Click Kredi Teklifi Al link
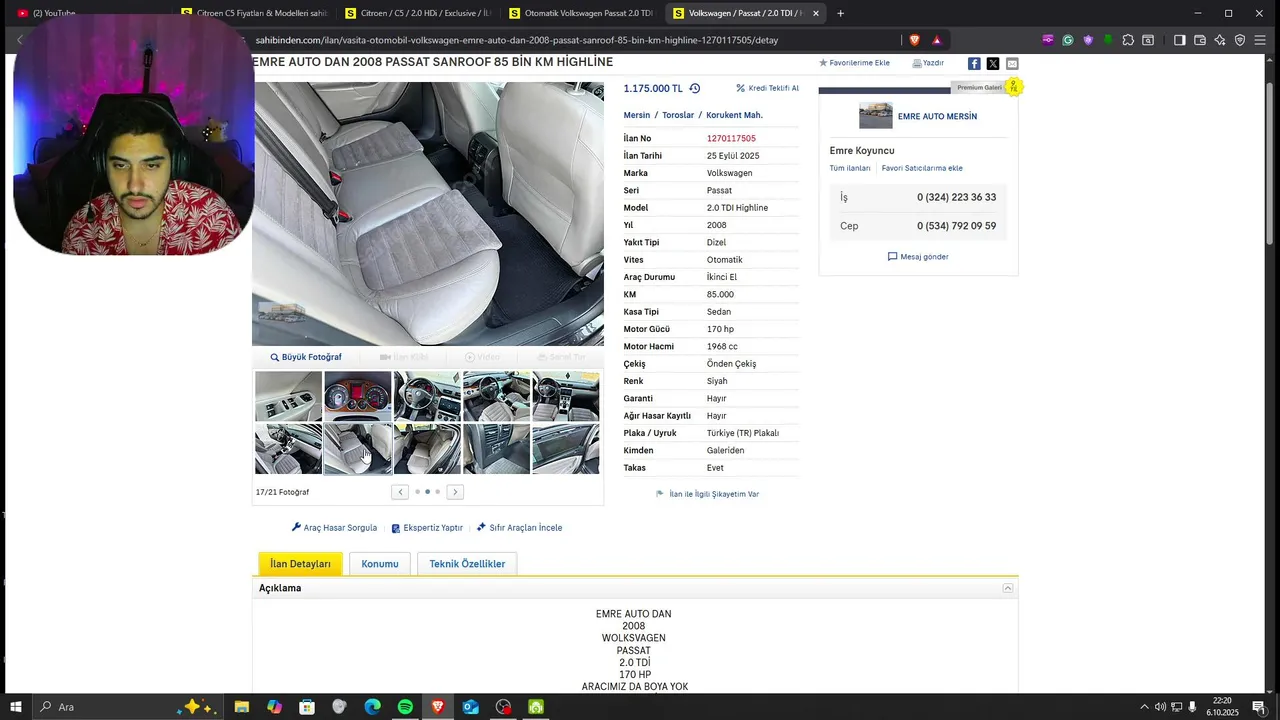The height and width of the screenshot is (720, 1280). click(767, 88)
